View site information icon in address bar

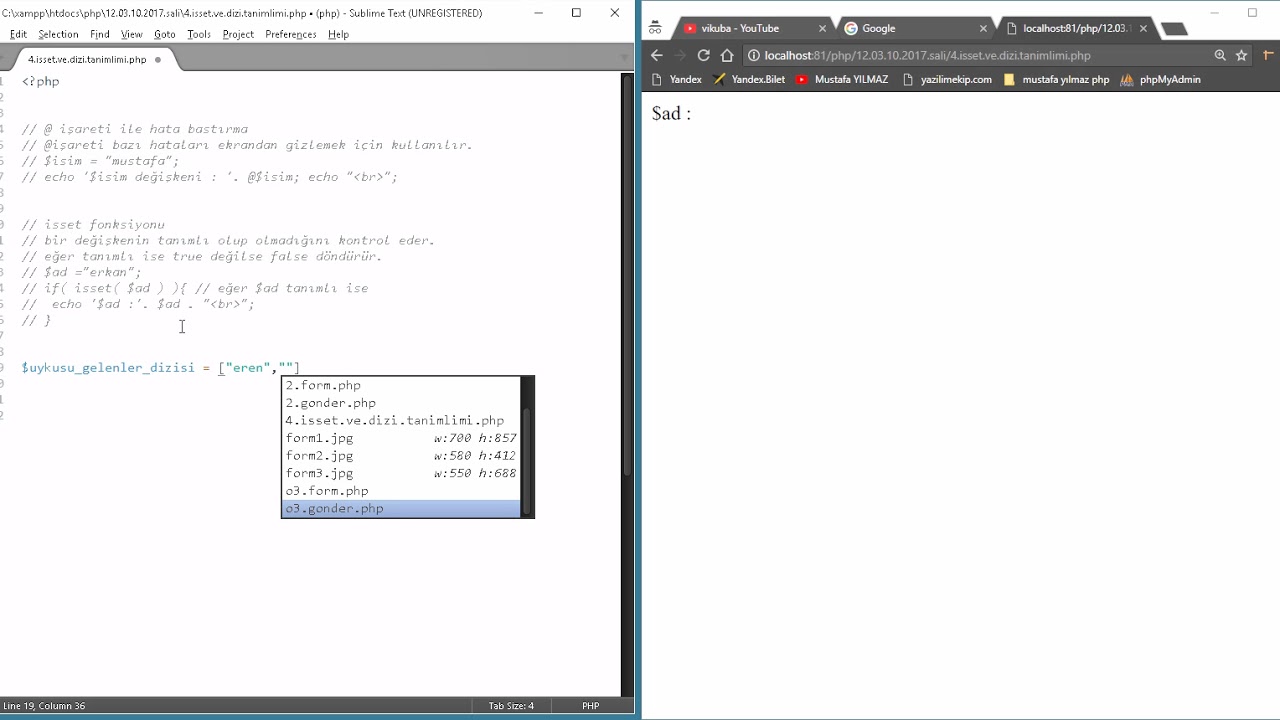(754, 55)
